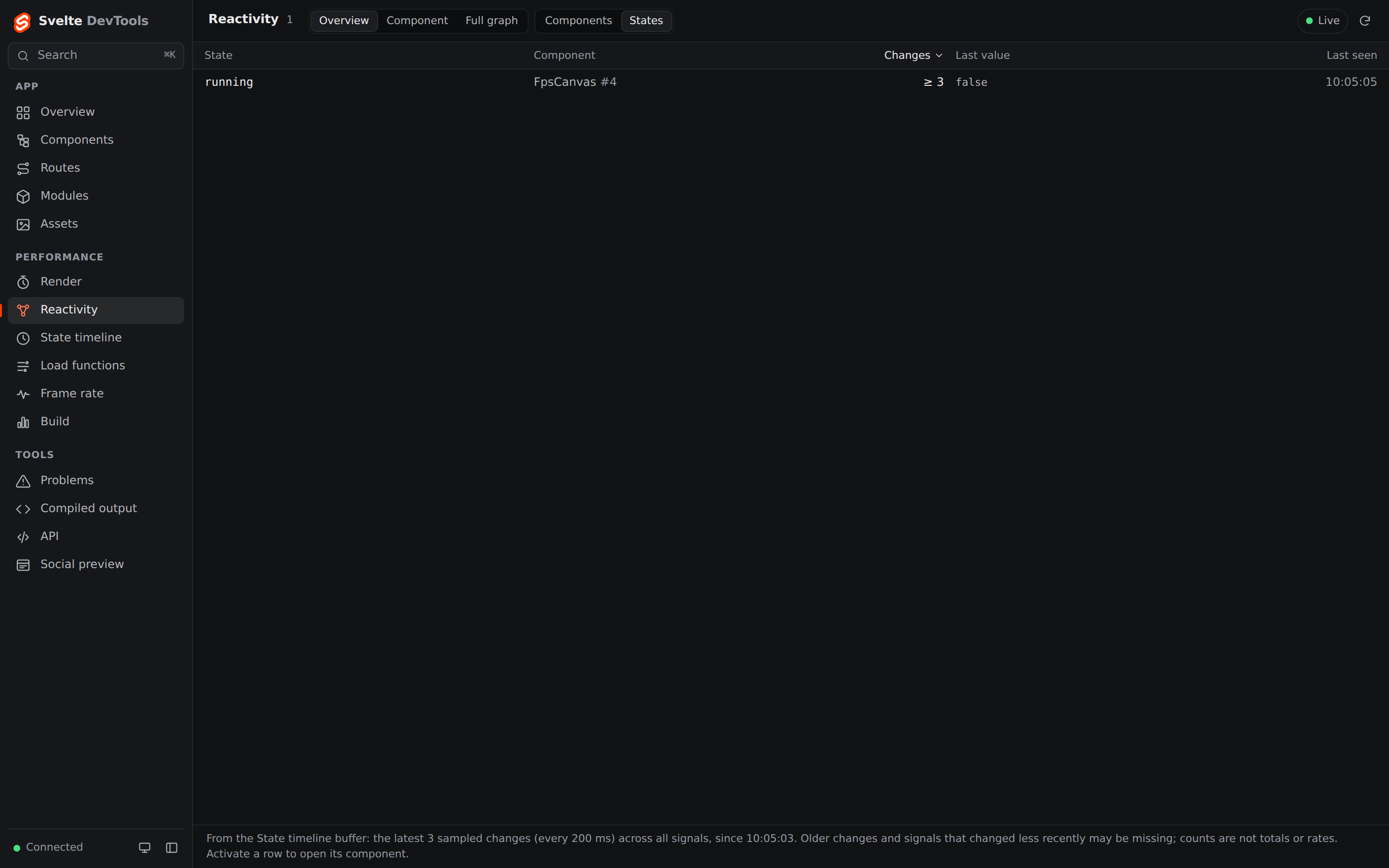Viewport: 1389px width, 868px height.
Task: Click the Reactivity header title
Action: point(244,19)
